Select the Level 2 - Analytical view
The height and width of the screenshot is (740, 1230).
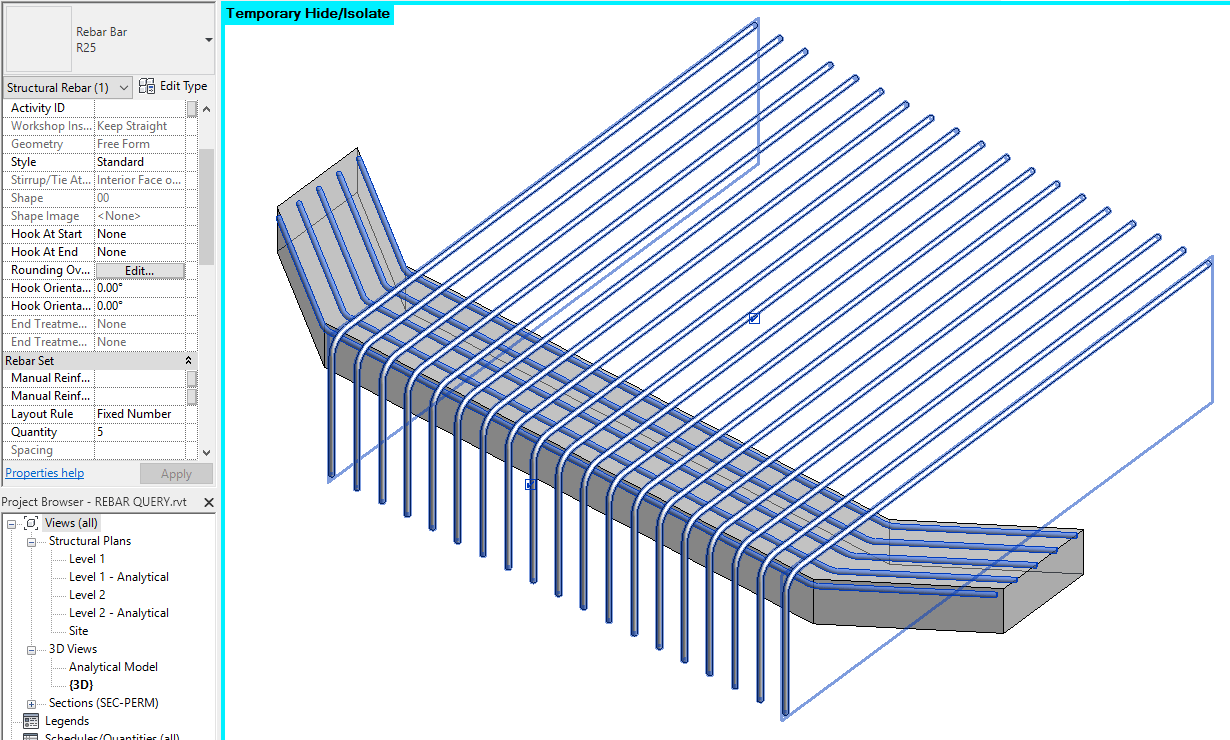point(120,612)
